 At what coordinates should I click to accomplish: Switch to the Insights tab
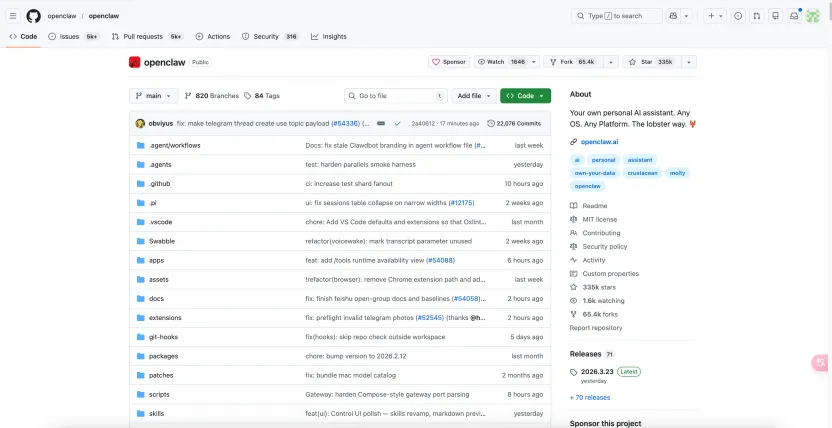click(x=328, y=37)
